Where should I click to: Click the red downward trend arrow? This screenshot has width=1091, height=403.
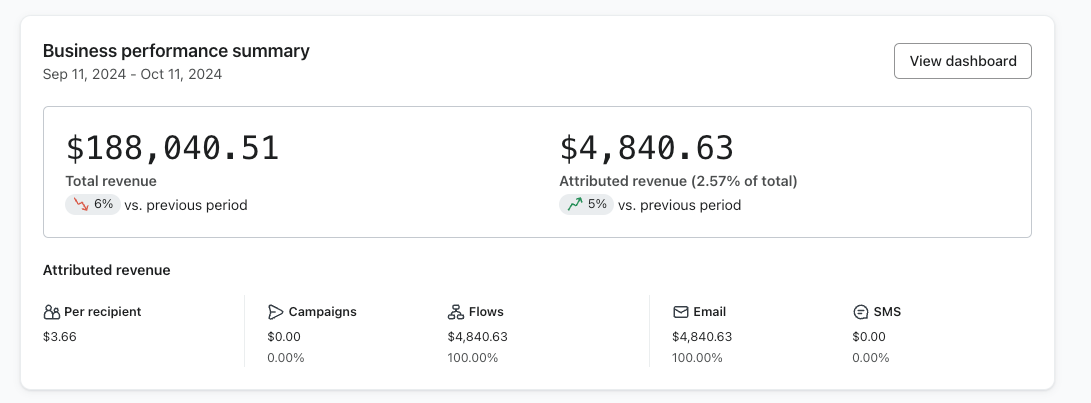[x=79, y=205]
